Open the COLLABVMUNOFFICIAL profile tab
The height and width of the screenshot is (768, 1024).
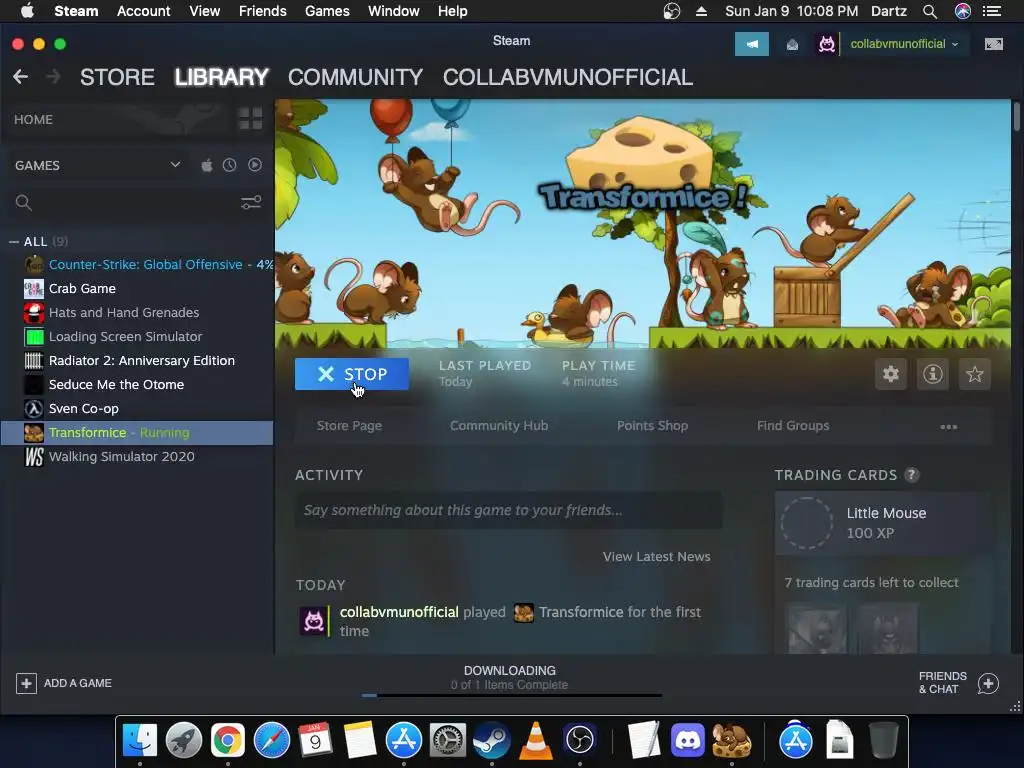(568, 77)
